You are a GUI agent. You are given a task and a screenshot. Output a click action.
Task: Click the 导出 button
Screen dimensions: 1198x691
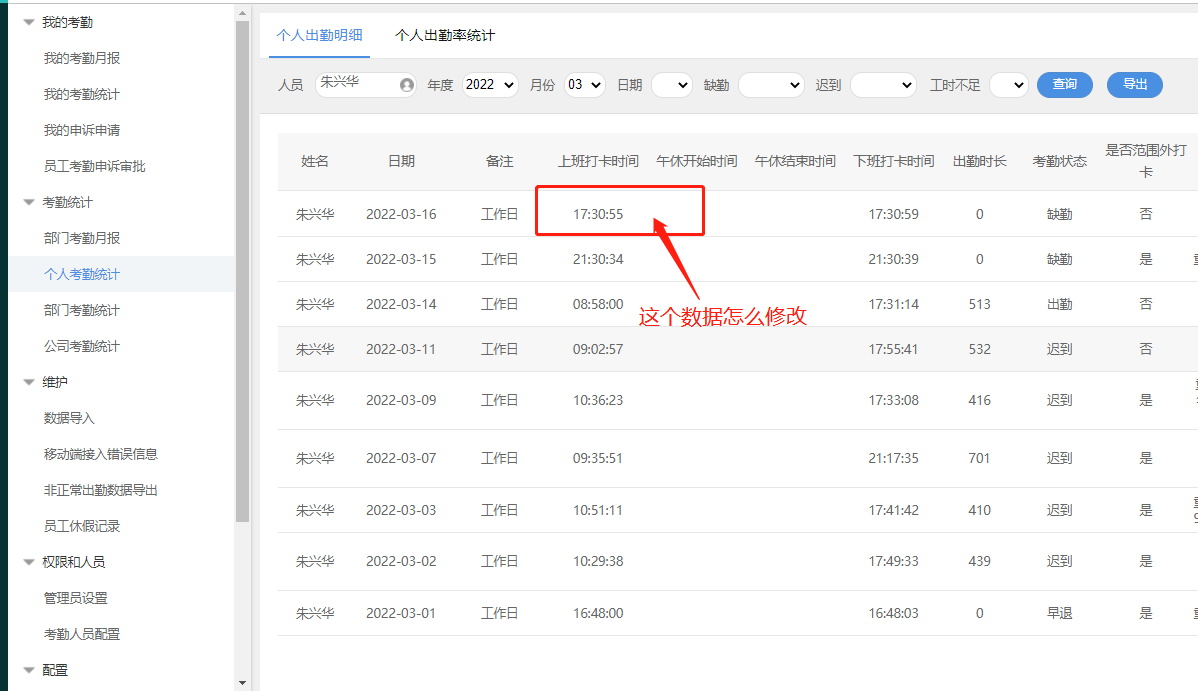click(1135, 85)
